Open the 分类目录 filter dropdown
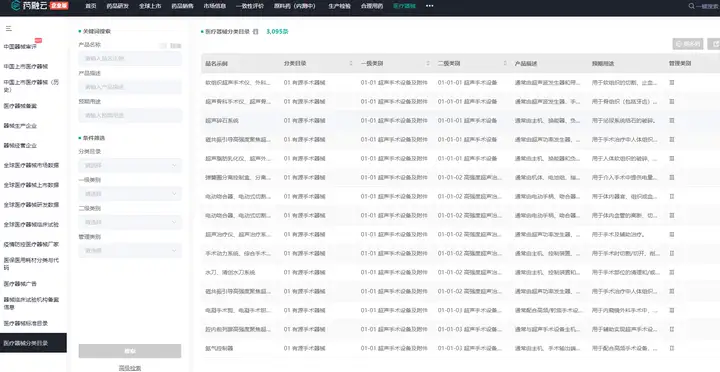Viewport: 720px width, 372px height. [x=130, y=165]
